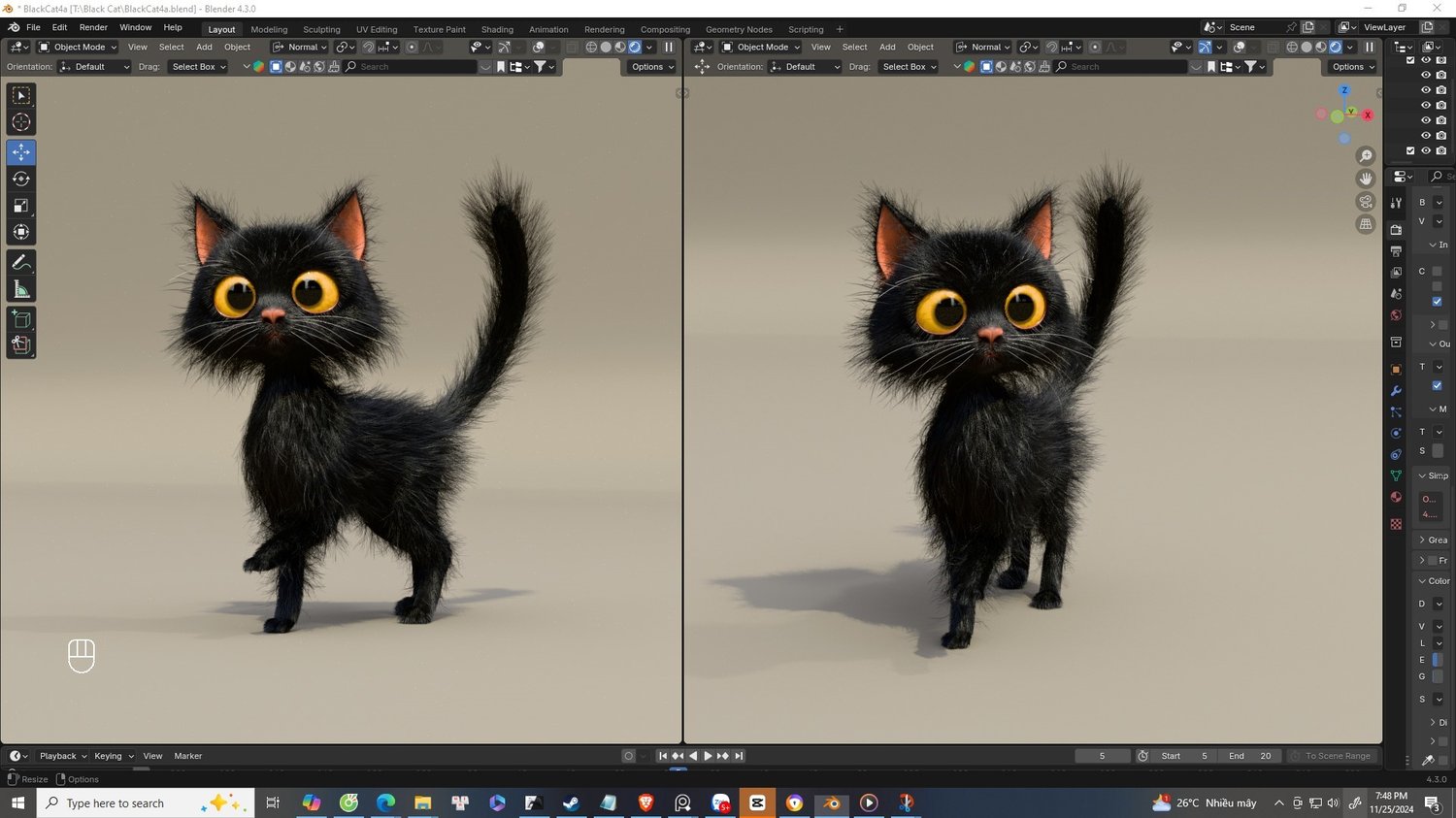Open the Render menu

(93, 27)
